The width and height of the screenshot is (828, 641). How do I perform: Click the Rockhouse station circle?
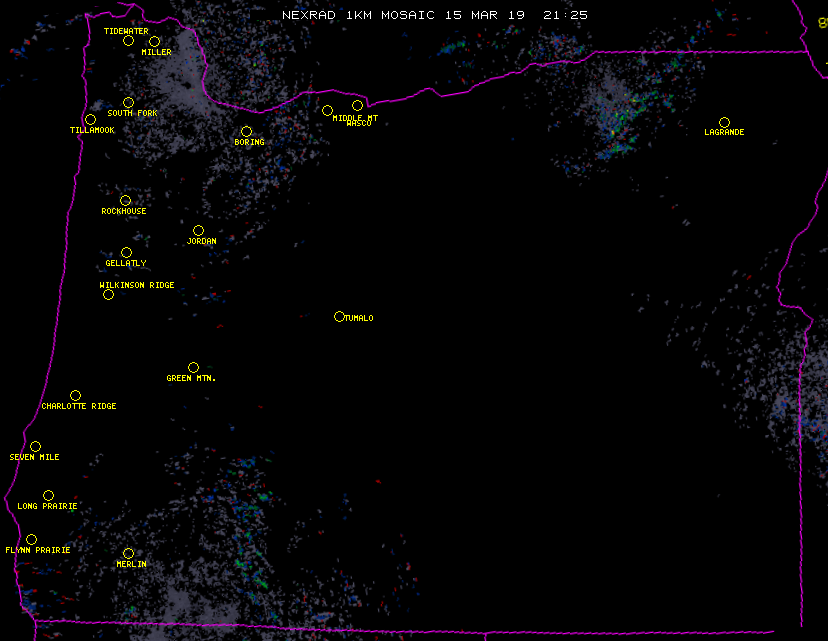pos(125,201)
